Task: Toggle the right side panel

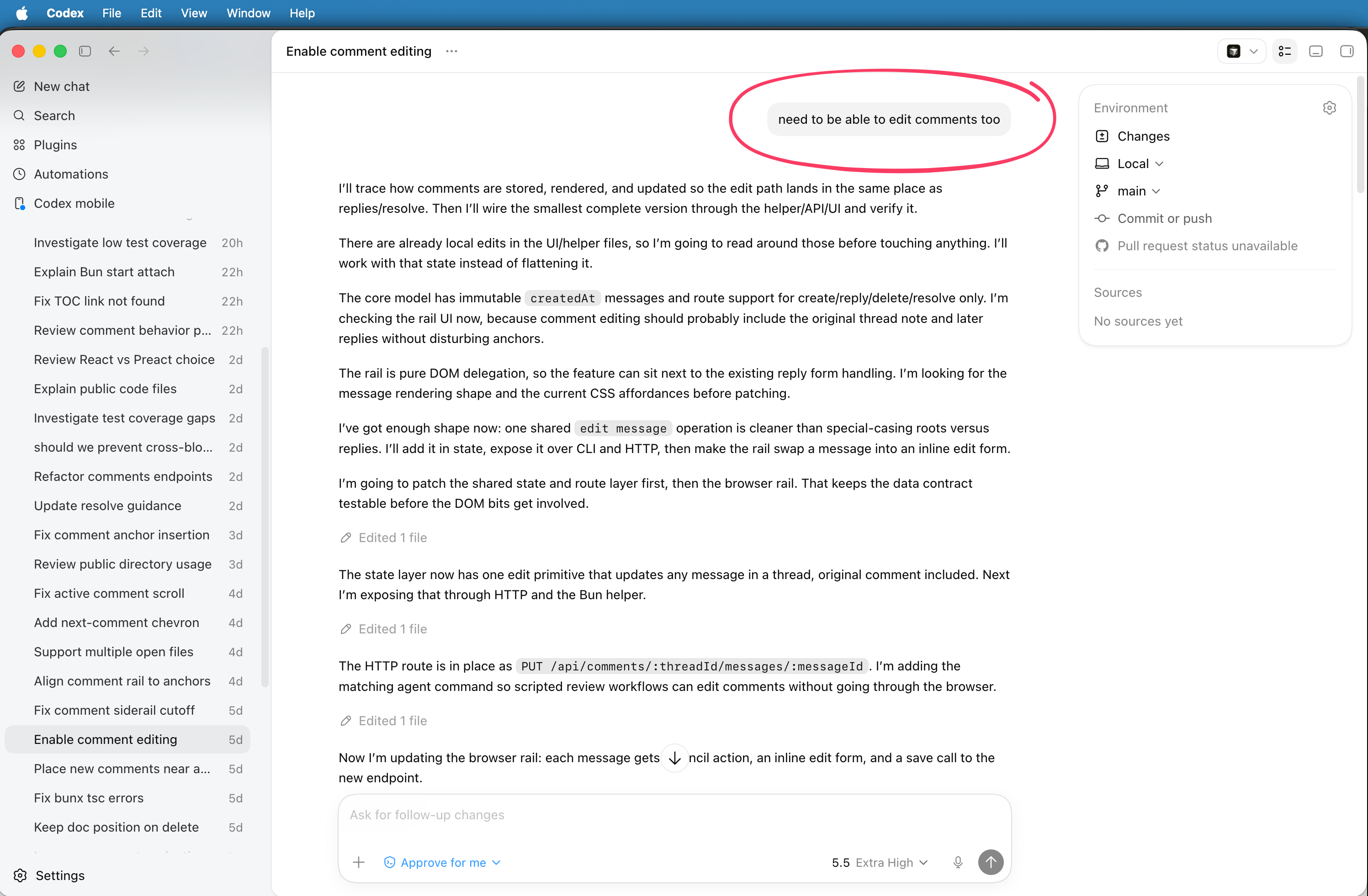Action: [x=1347, y=51]
